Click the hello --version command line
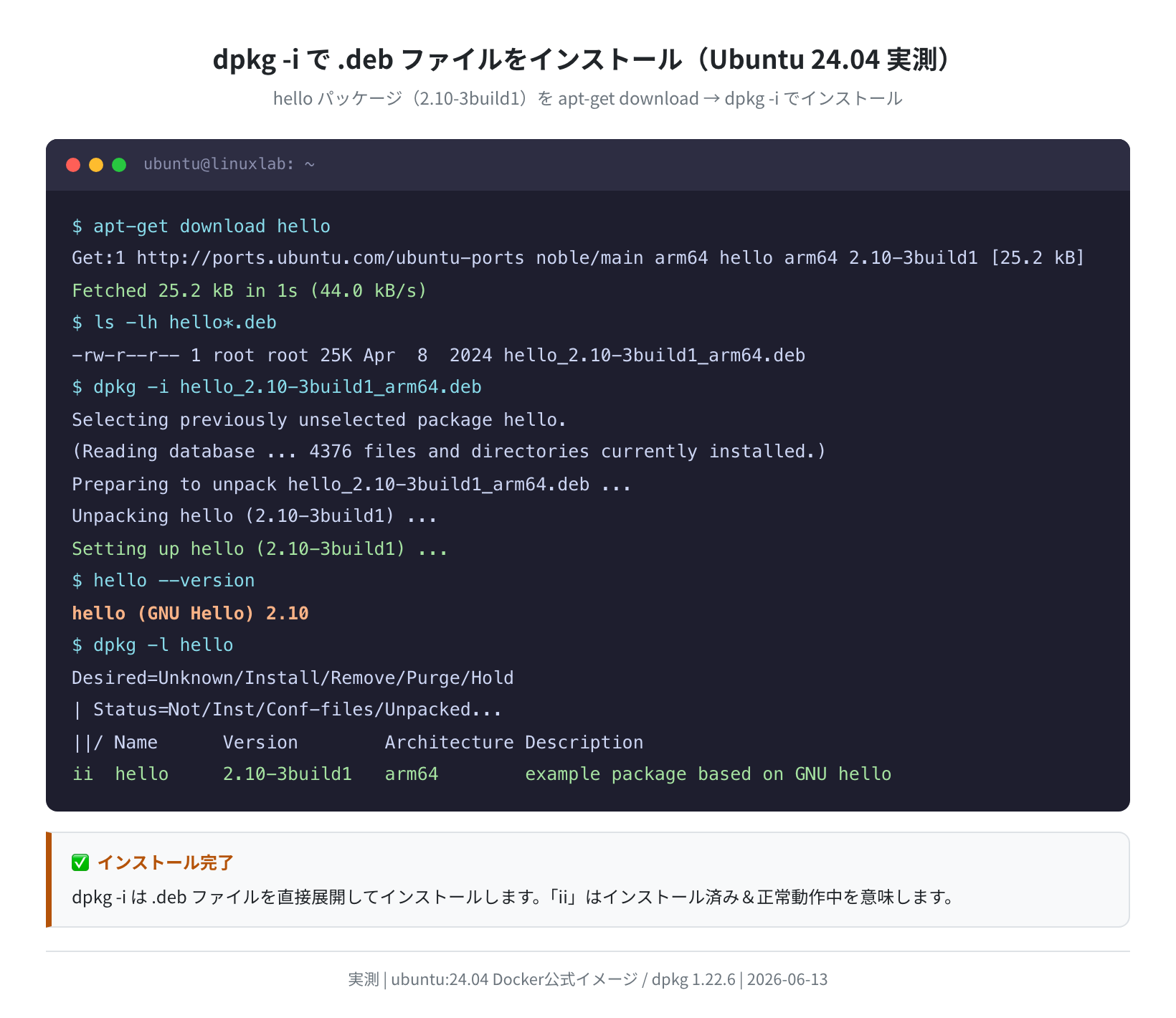Screen dimensions: 1176x1018 pos(163,581)
